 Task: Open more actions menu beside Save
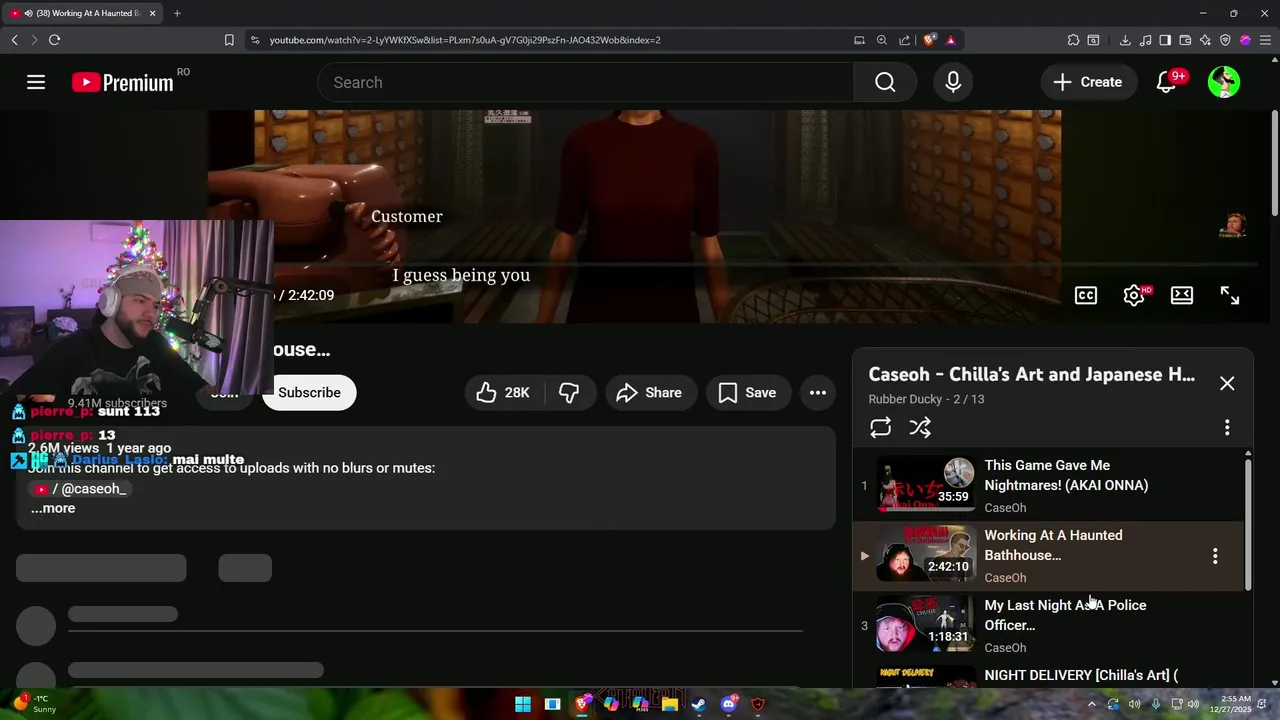(x=818, y=393)
